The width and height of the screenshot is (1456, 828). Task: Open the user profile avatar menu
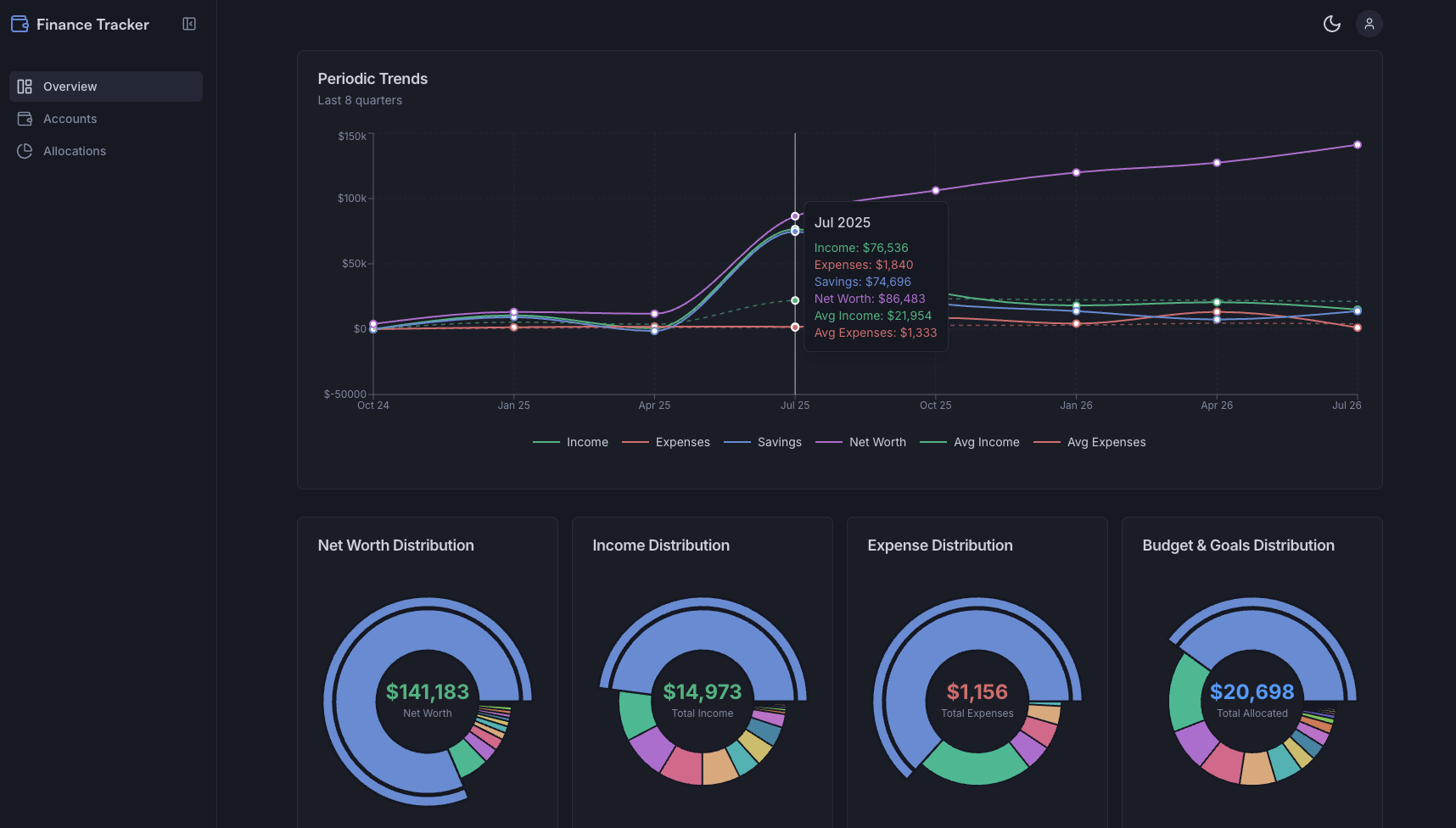1369,24
